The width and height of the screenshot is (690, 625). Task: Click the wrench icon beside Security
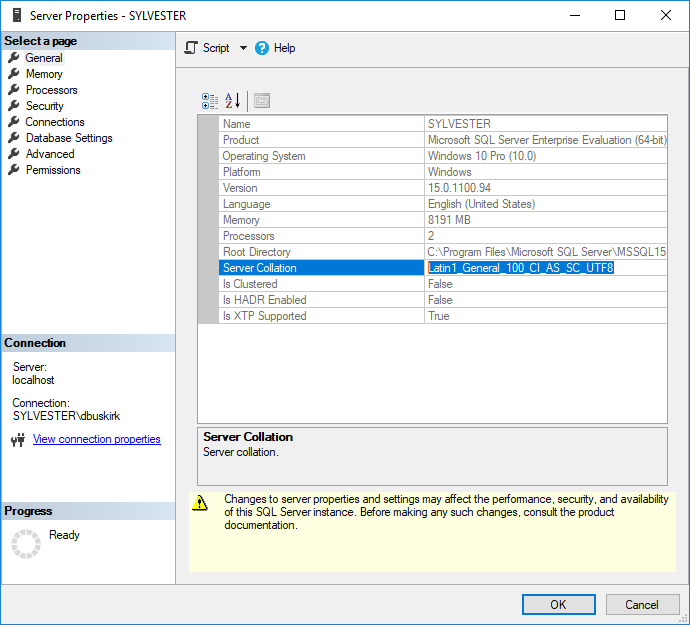coord(14,106)
